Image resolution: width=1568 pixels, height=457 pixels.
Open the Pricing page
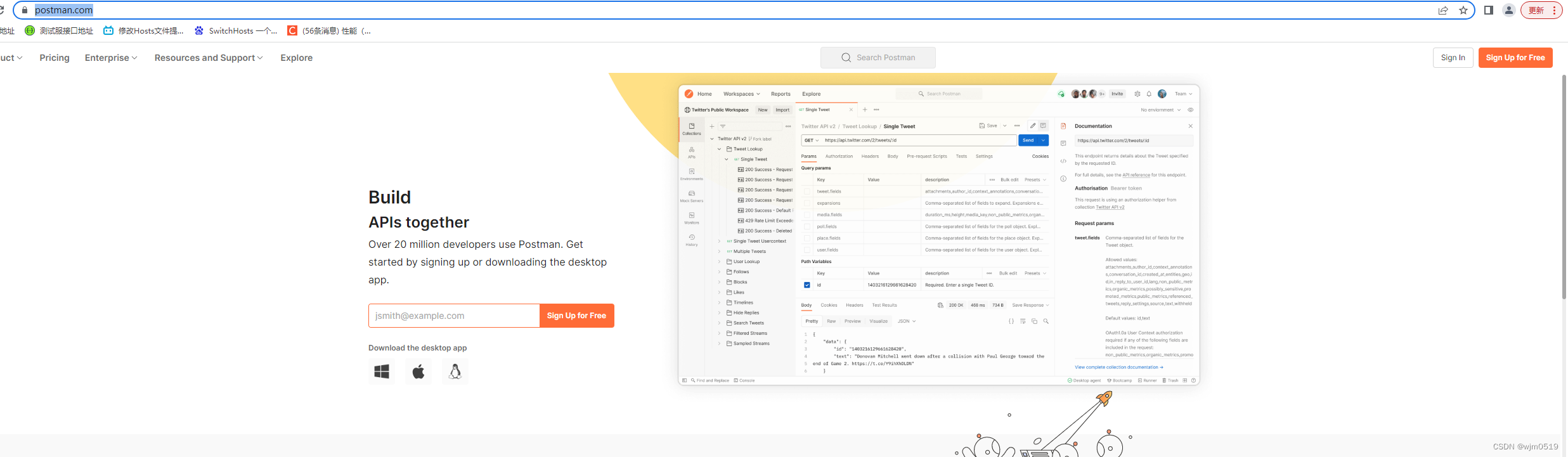(x=55, y=58)
